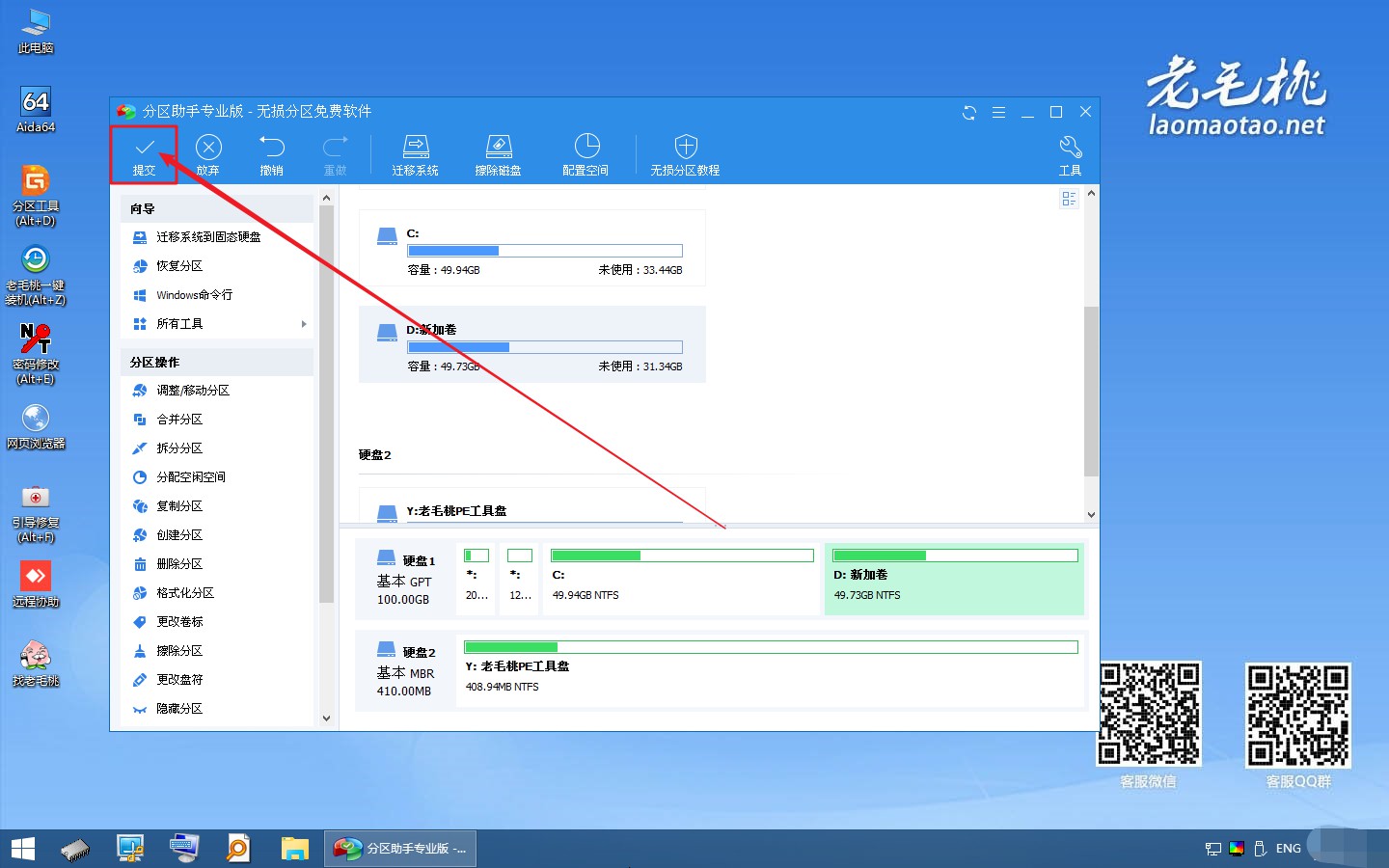The width and height of the screenshot is (1389, 868).
Task: Choose 调整/移动分区 operation
Action: pos(193,391)
